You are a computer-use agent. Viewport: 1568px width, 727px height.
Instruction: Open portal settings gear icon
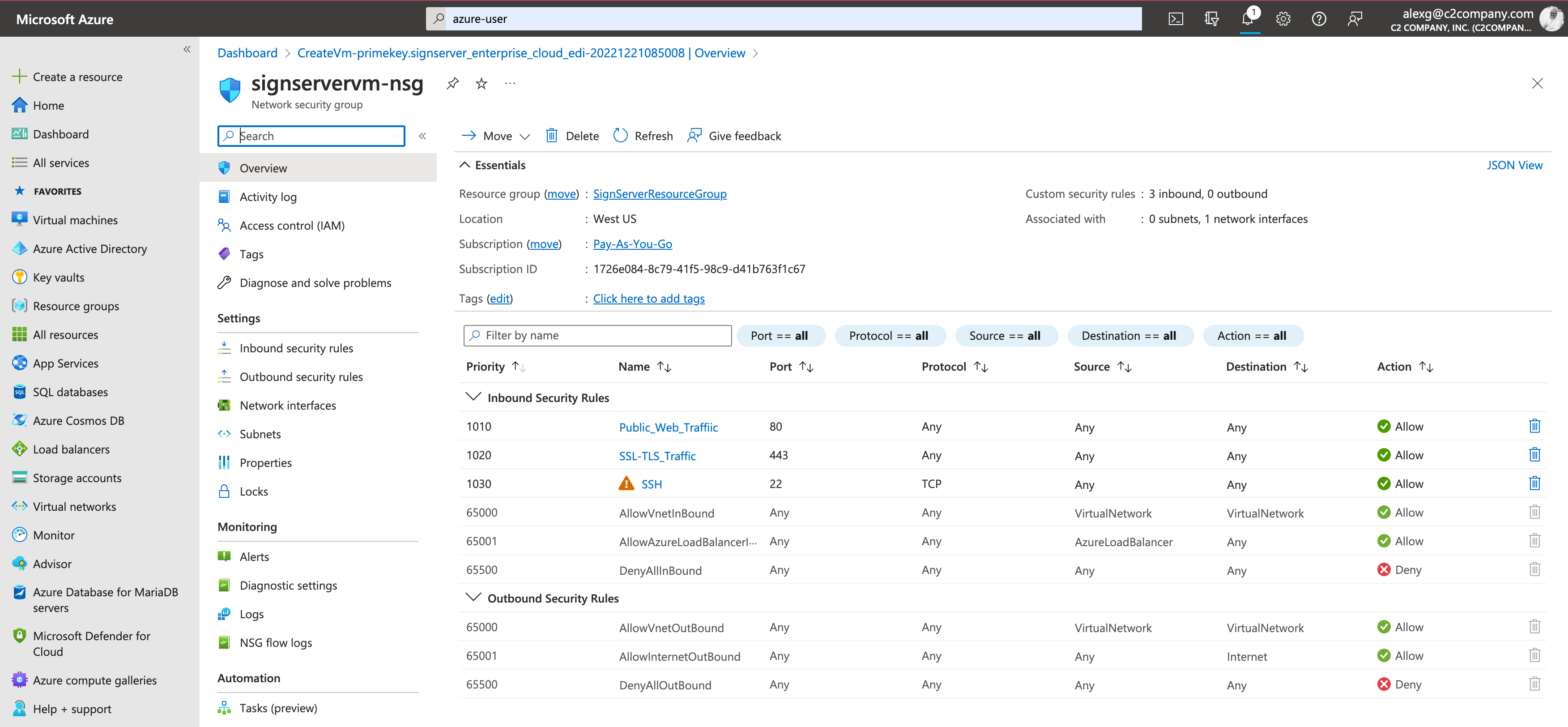[x=1283, y=19]
